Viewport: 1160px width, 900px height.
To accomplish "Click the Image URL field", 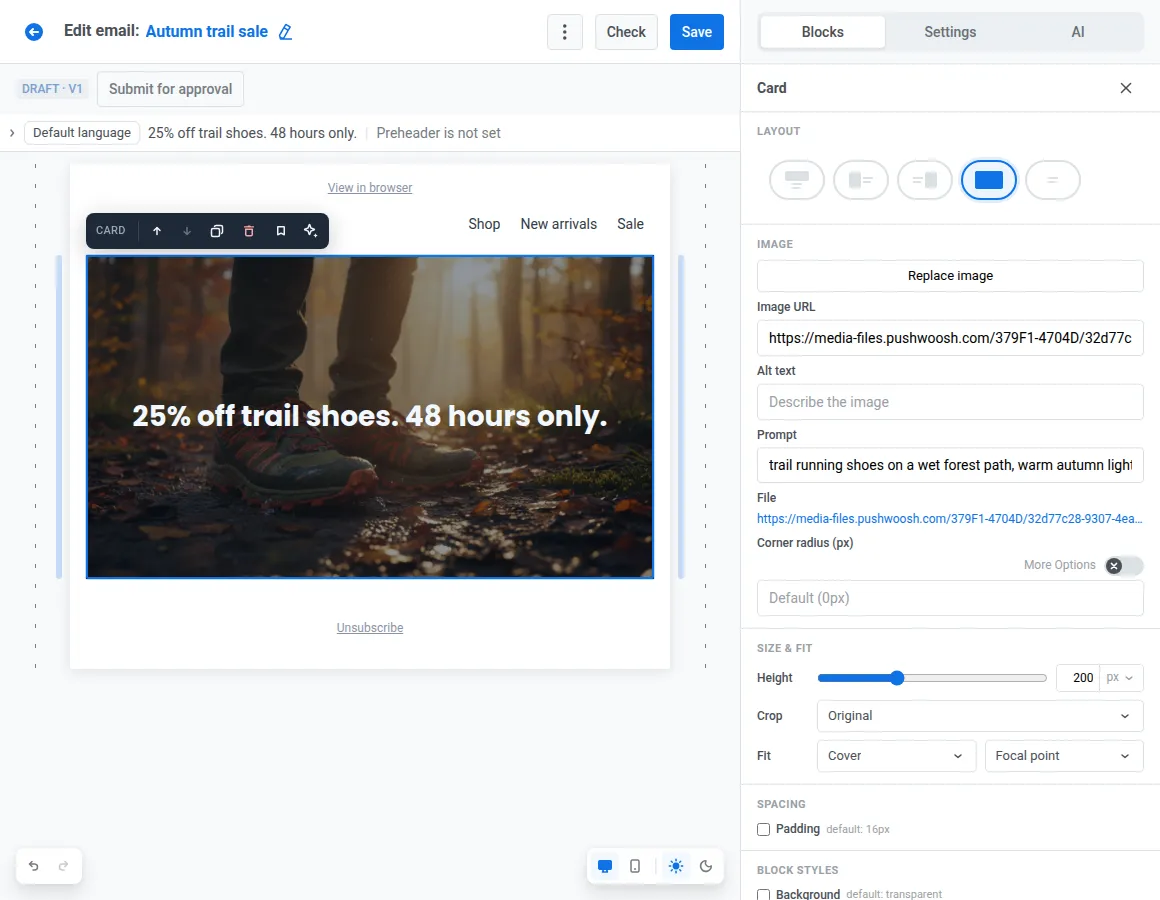I will pyautogui.click(x=950, y=338).
